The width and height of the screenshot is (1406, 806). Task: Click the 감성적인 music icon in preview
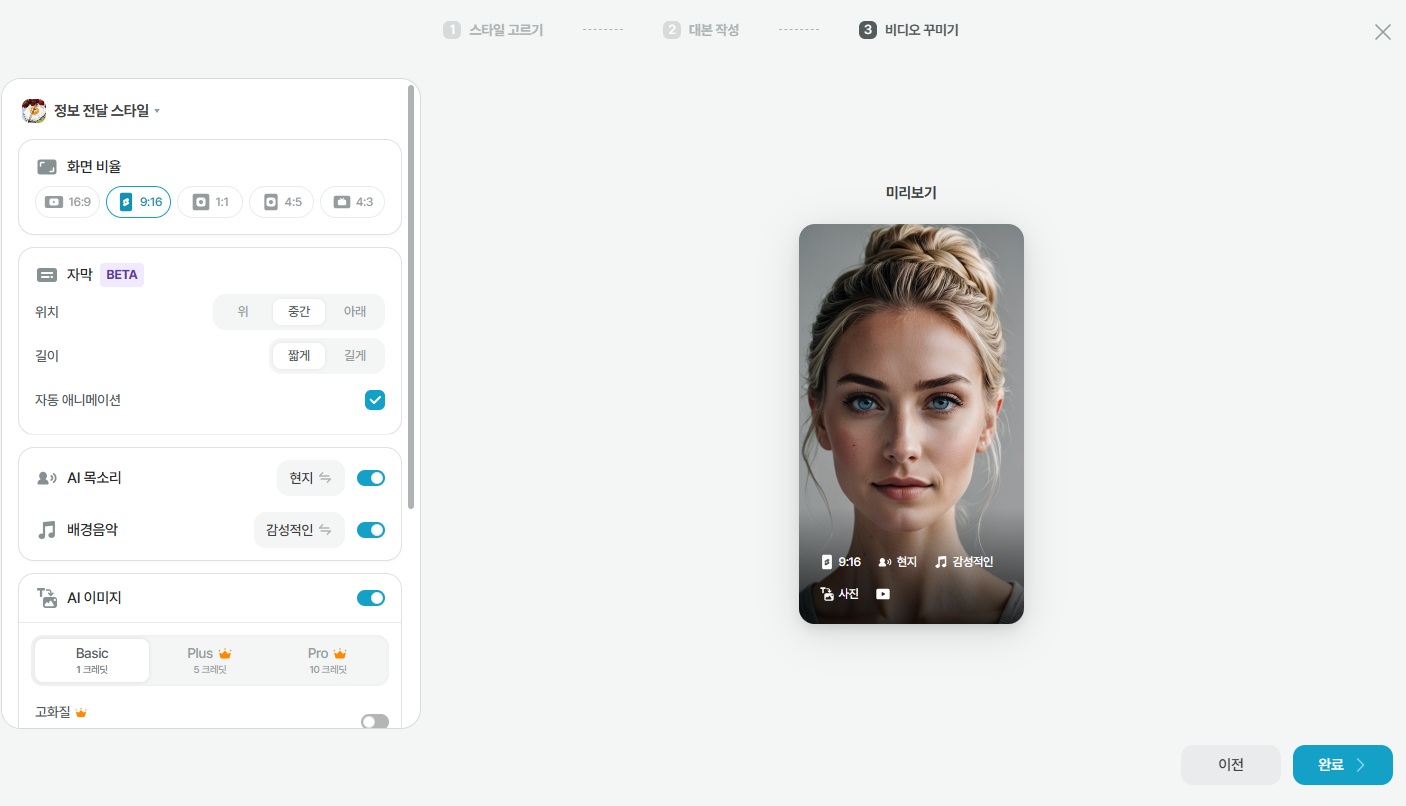(x=941, y=562)
